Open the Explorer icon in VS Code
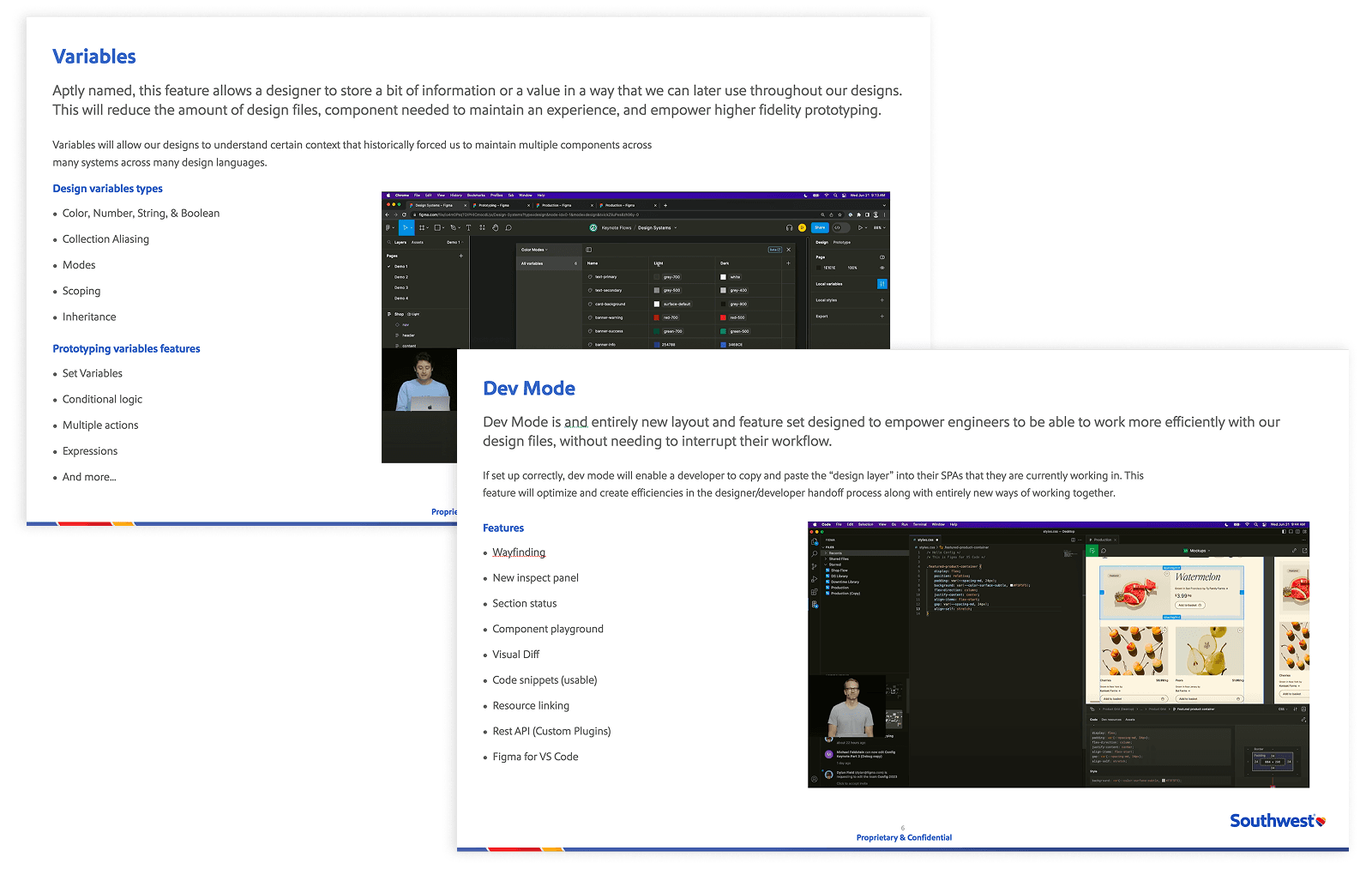 (x=814, y=541)
